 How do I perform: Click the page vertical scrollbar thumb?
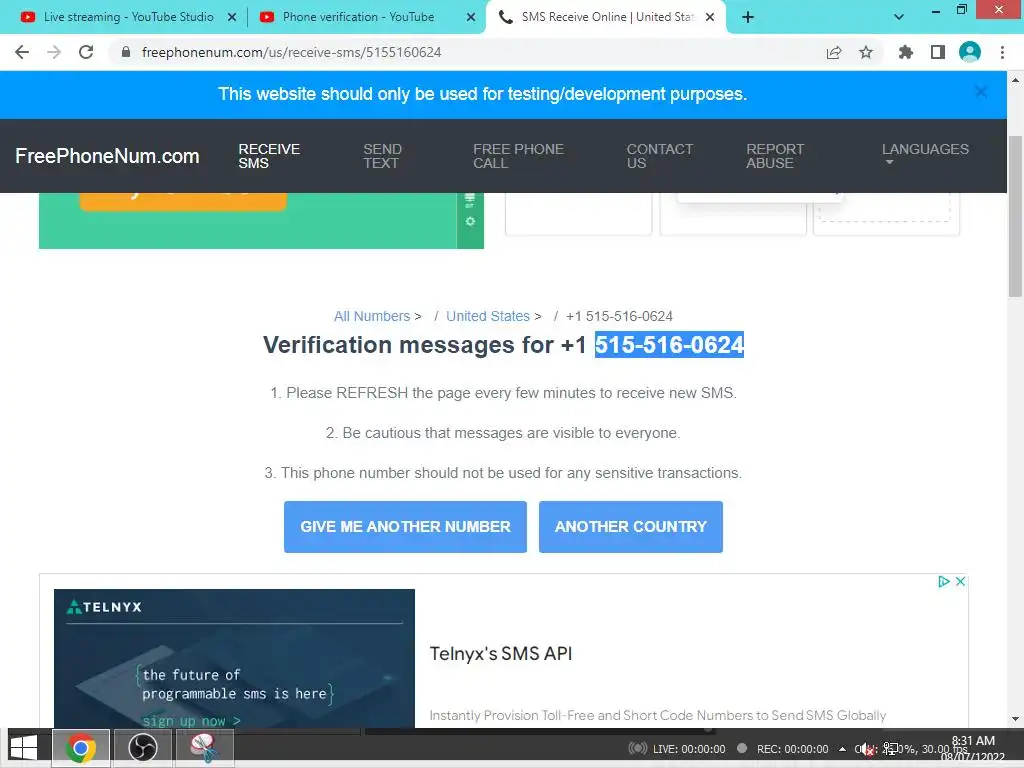[1015, 216]
